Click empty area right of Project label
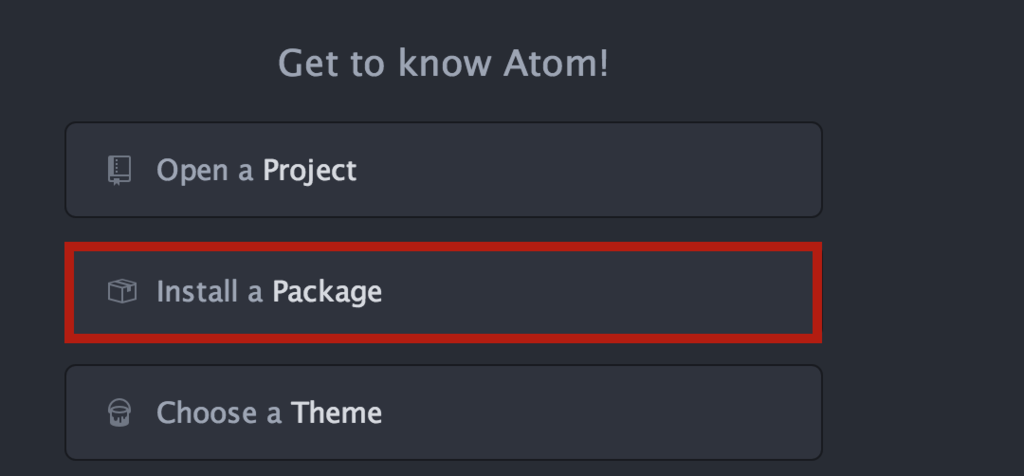 (588, 170)
